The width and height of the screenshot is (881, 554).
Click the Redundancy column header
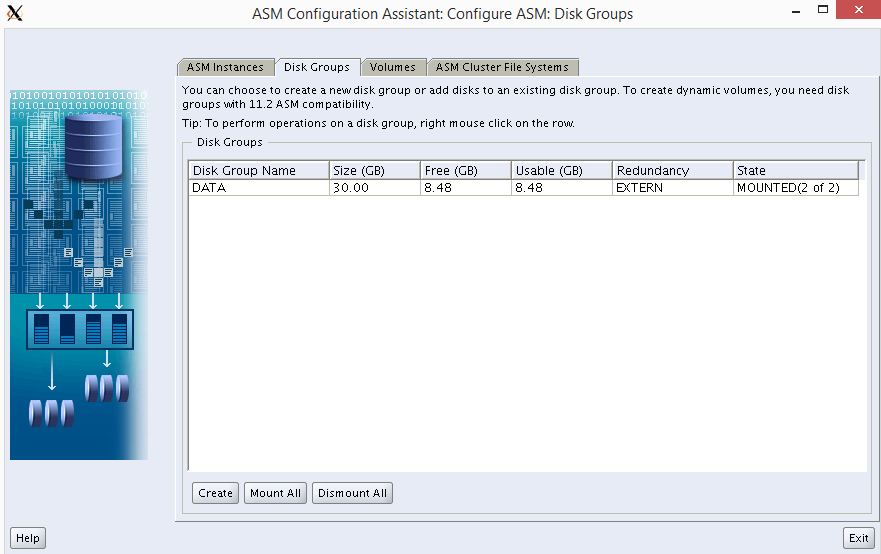(x=672, y=171)
